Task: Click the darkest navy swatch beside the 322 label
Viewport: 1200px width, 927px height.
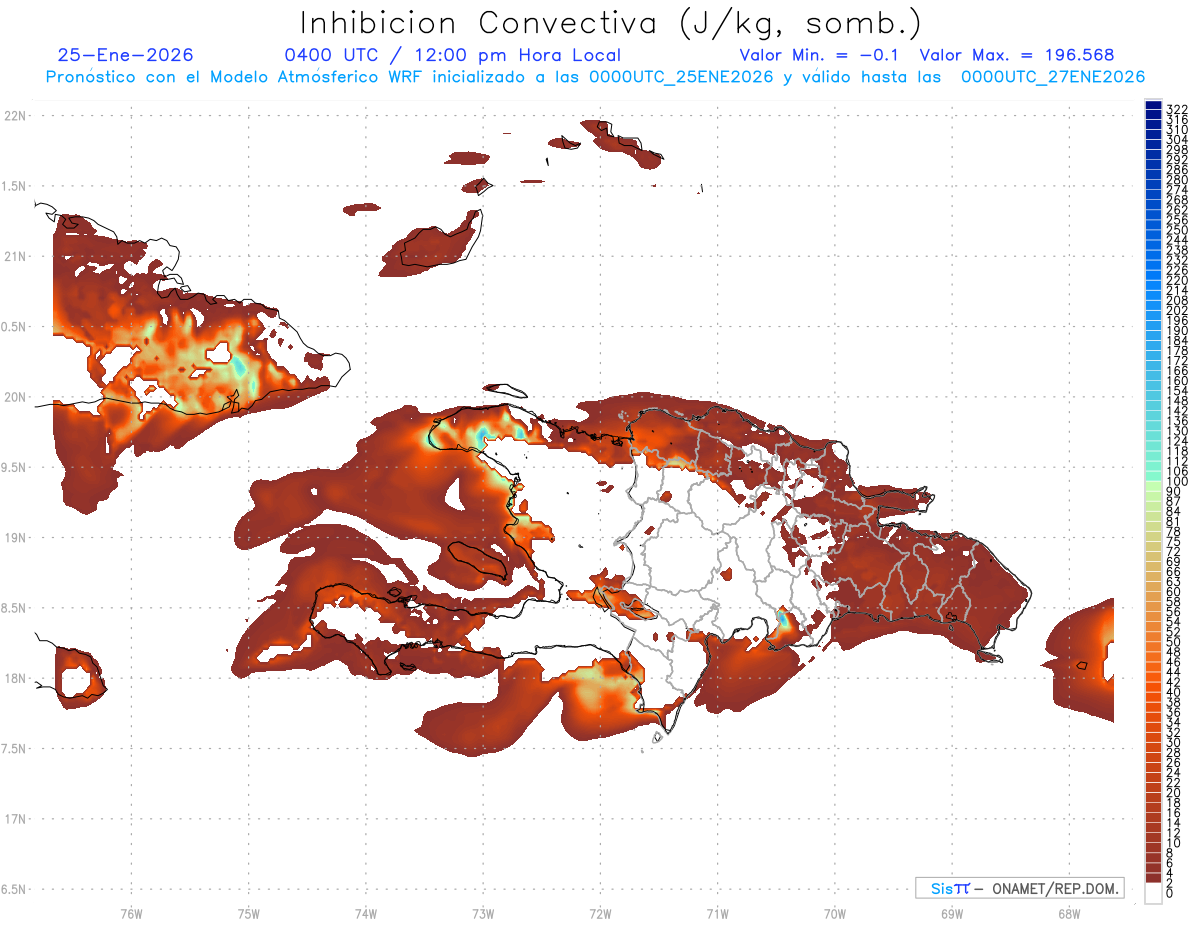Action: [1153, 106]
